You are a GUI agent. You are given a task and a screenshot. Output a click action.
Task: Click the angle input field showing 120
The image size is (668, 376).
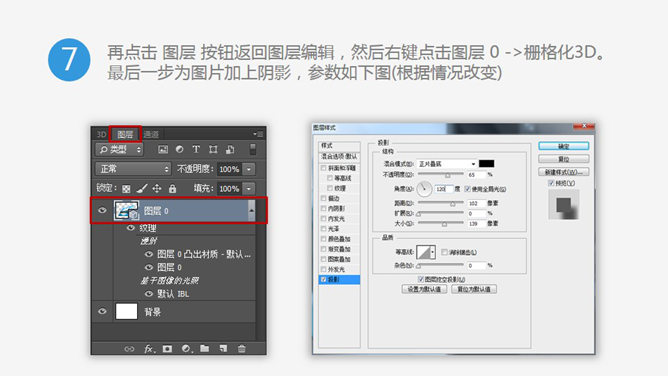click(444, 189)
